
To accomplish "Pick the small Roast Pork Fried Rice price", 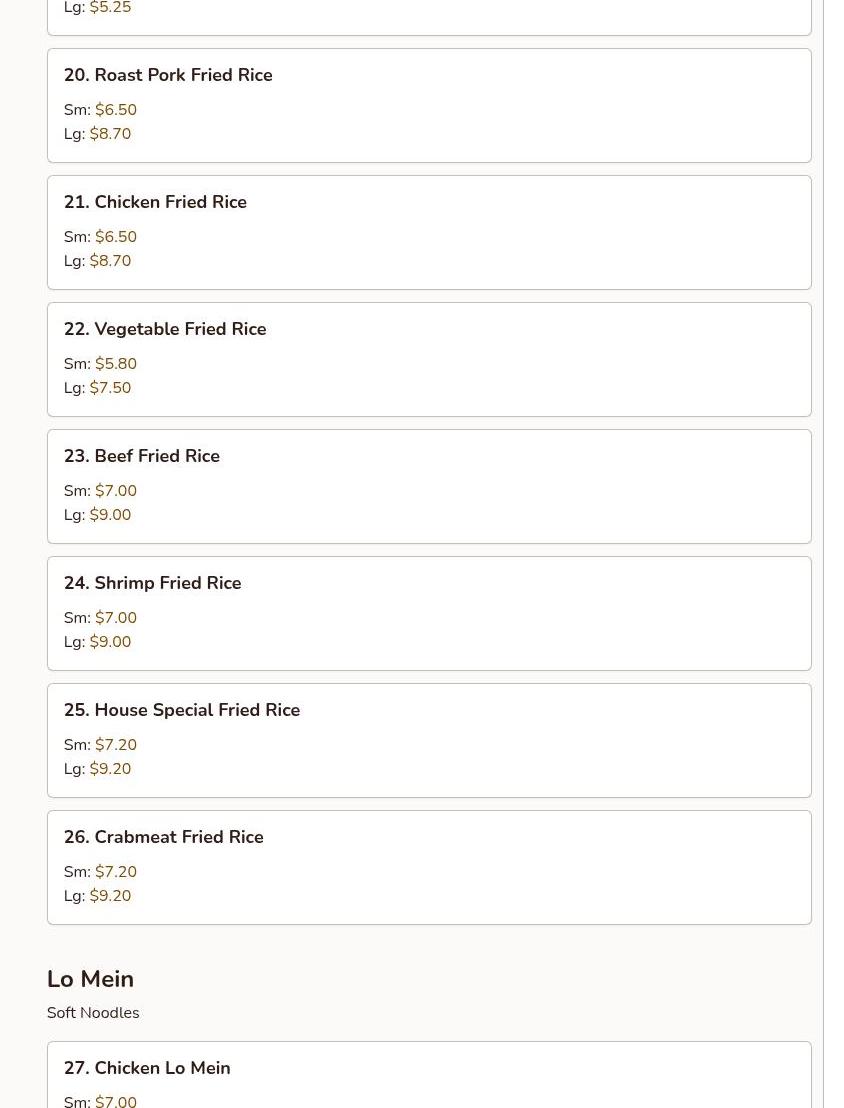I will click(x=116, y=110).
